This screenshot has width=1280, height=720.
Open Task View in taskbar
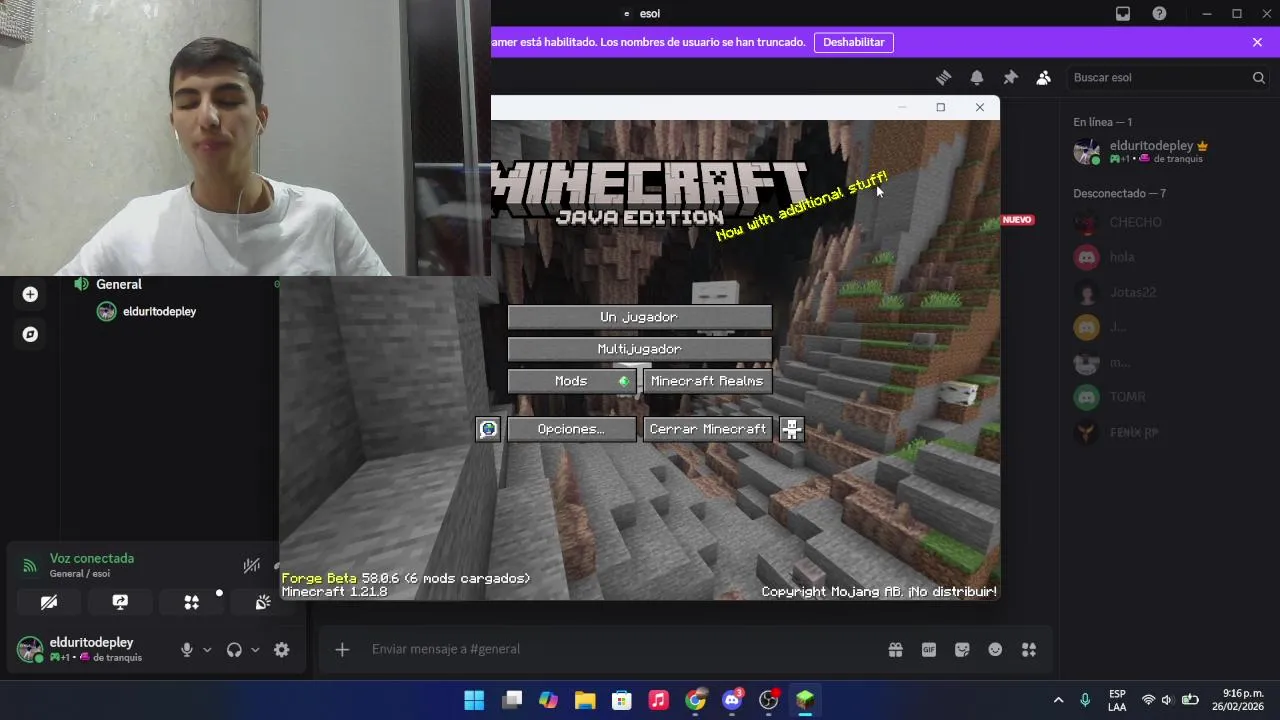(x=512, y=700)
